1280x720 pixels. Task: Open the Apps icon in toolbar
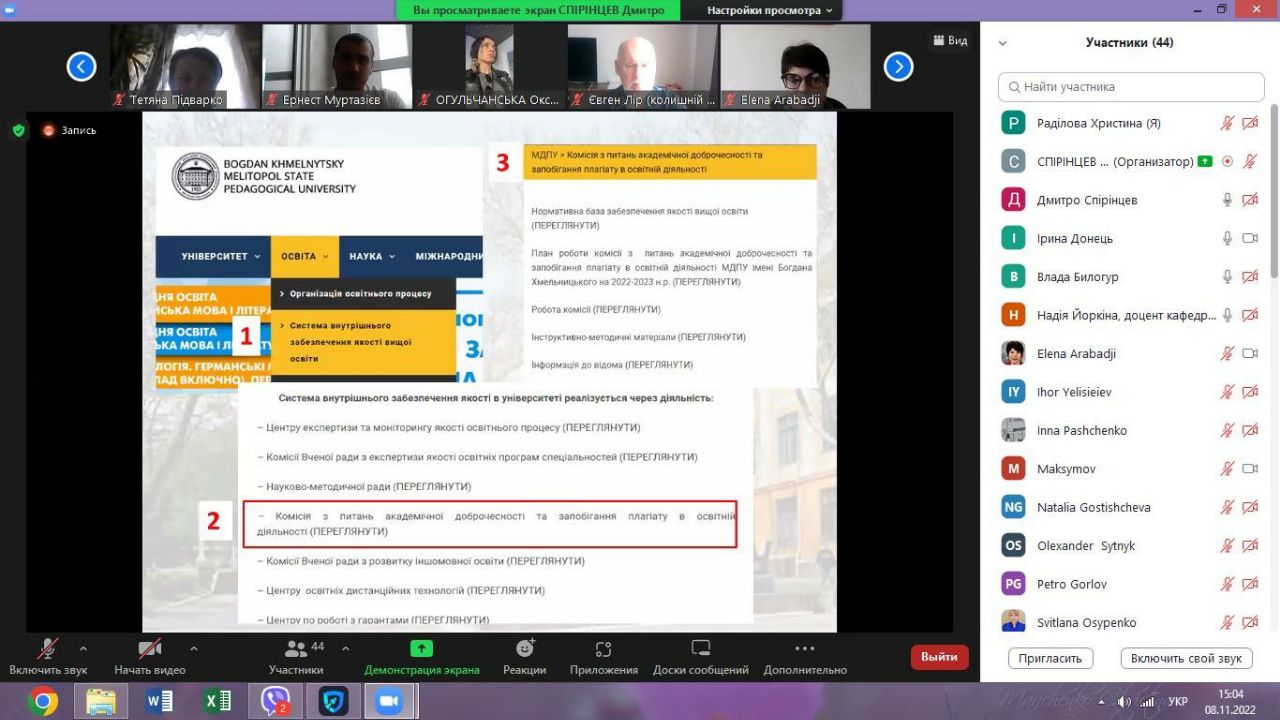[x=602, y=649]
